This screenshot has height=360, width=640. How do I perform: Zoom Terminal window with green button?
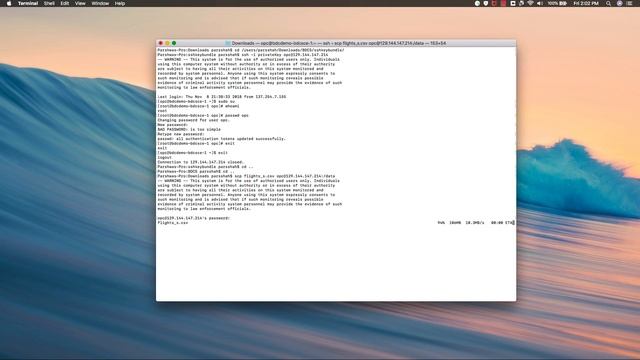[174, 43]
